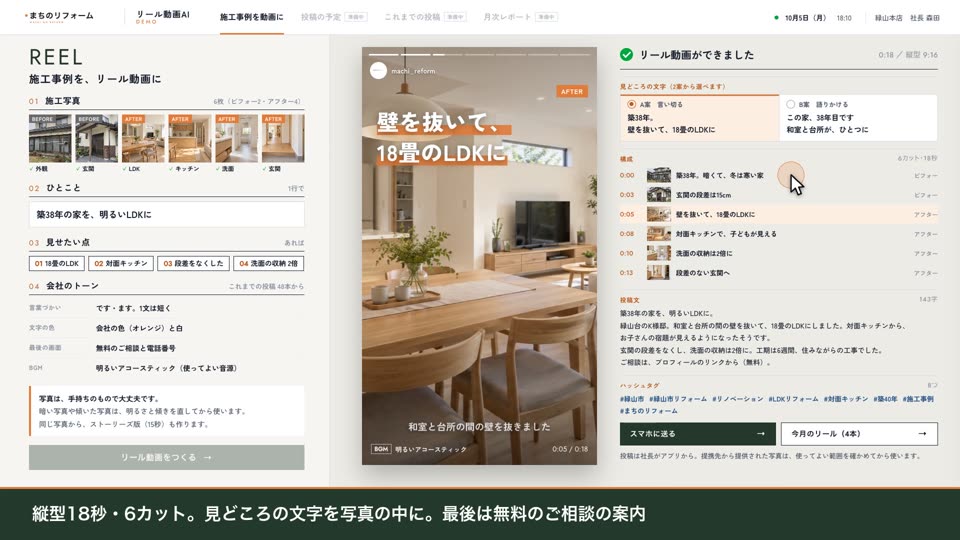Click the green check mark icon
960x540 pixels.
626,54
